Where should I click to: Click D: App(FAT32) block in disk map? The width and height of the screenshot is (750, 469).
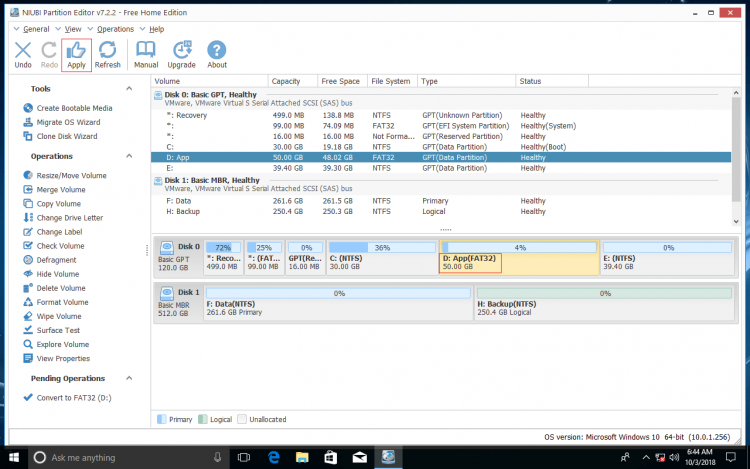click(x=519, y=258)
